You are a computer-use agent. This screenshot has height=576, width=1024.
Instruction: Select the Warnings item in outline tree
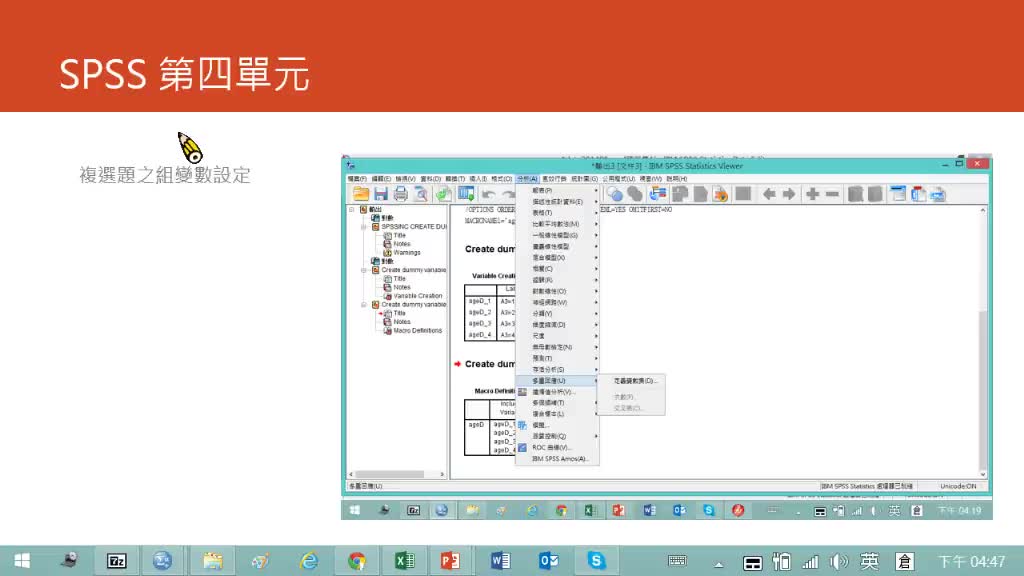[407, 253]
